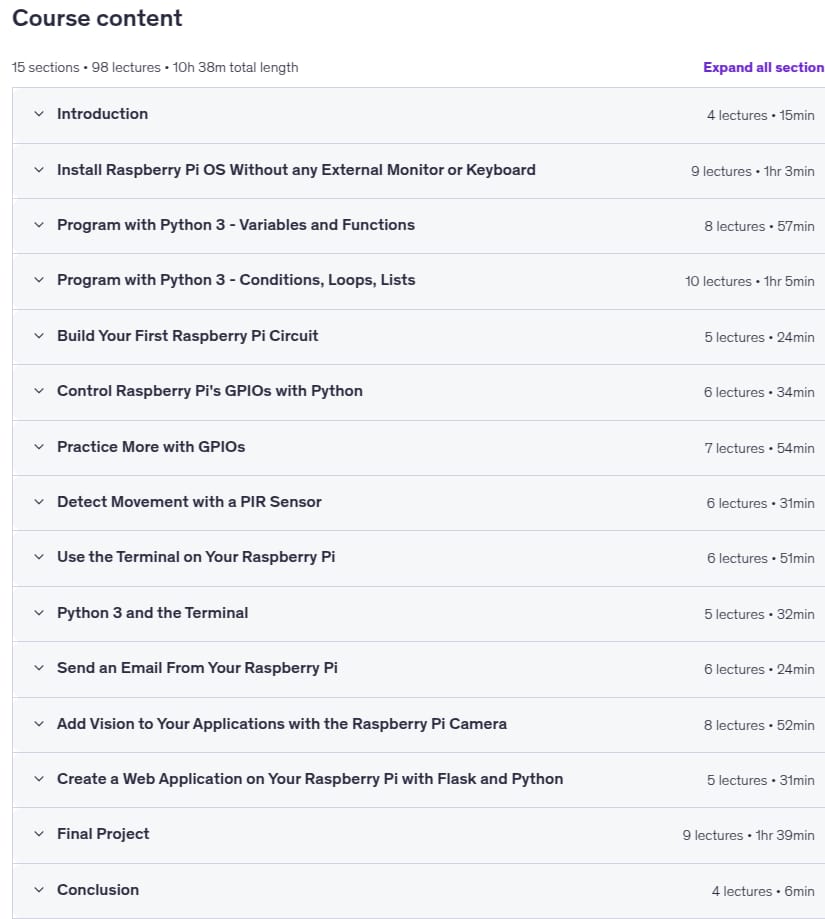The image size is (825, 919).
Task: Expand the Conclusion section chevron
Action: [x=39, y=890]
